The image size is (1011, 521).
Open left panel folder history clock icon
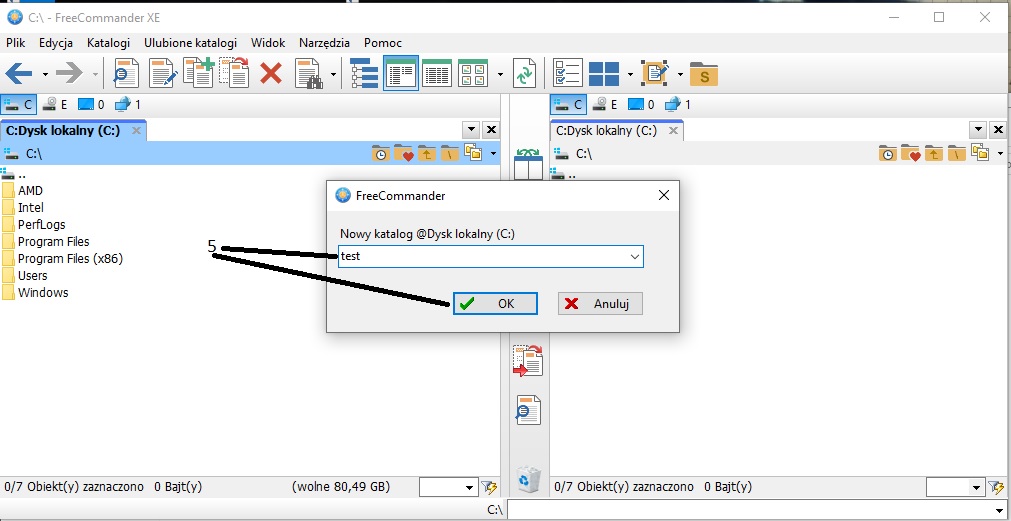380,153
